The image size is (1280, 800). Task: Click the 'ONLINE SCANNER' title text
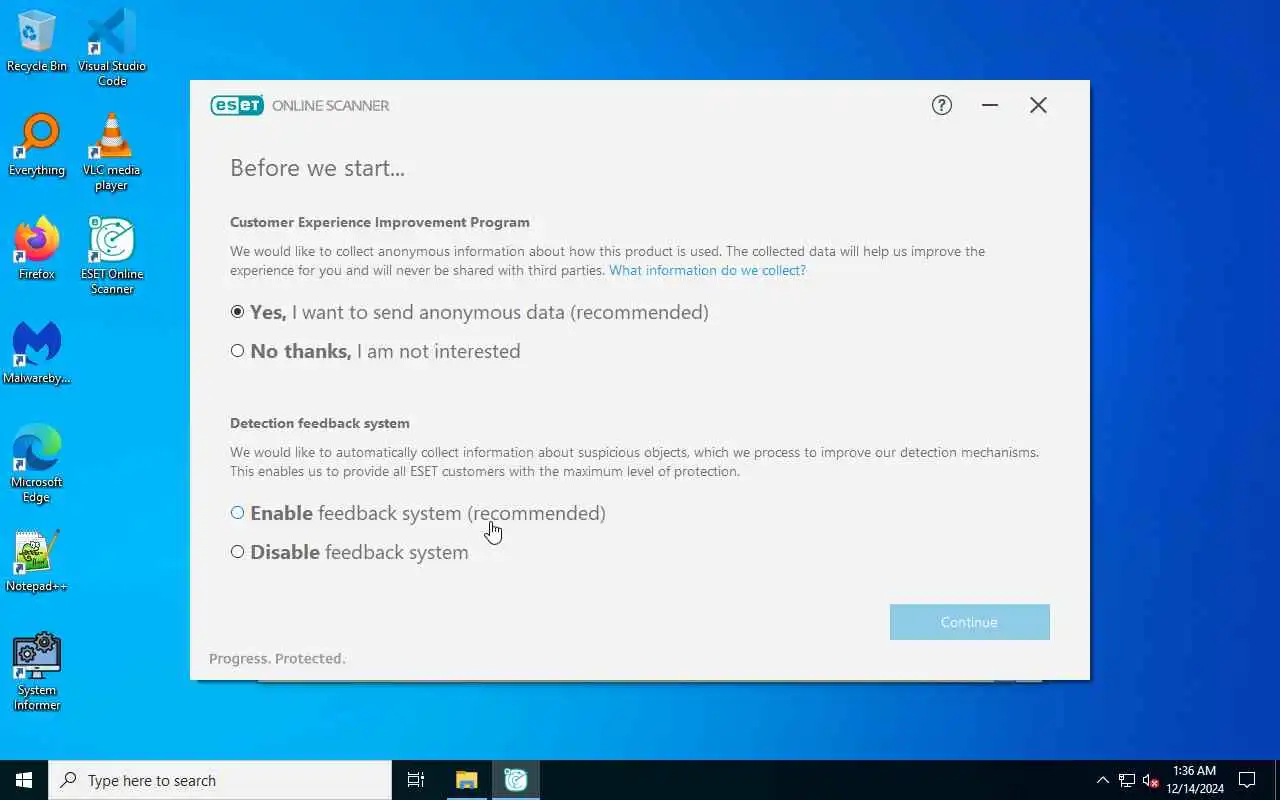(330, 105)
